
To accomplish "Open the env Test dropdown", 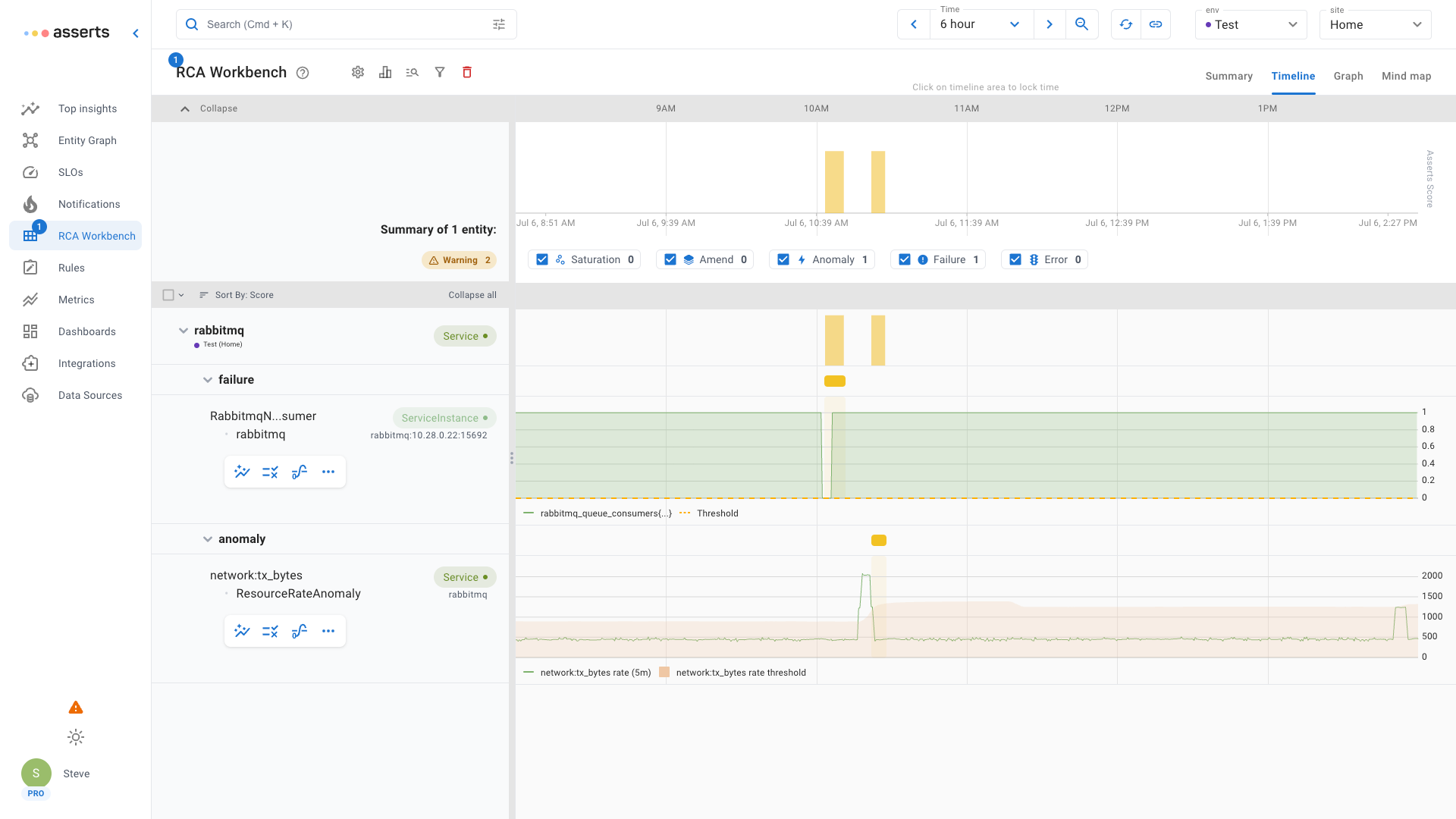I will pos(1251,24).
